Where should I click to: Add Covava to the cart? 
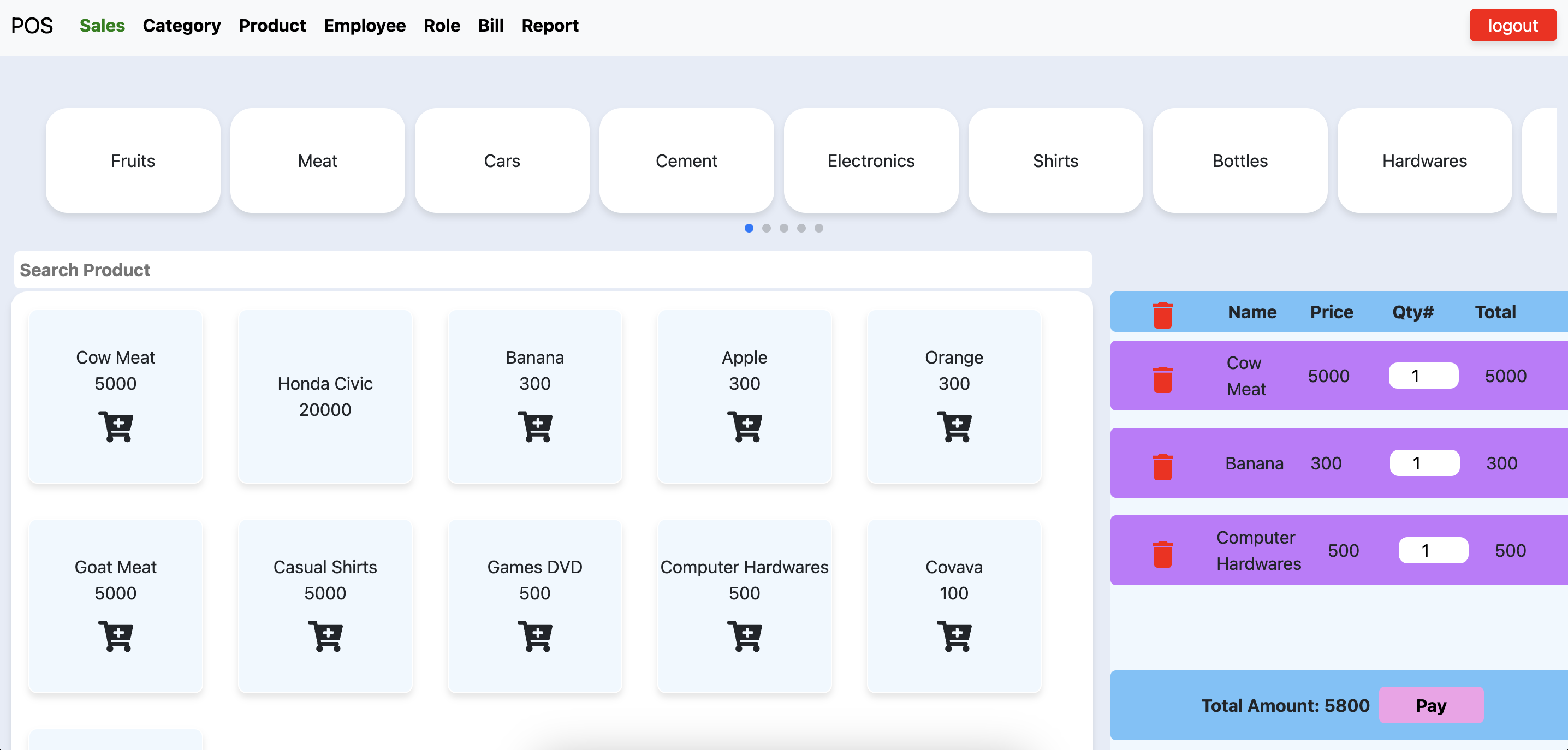coord(953,635)
